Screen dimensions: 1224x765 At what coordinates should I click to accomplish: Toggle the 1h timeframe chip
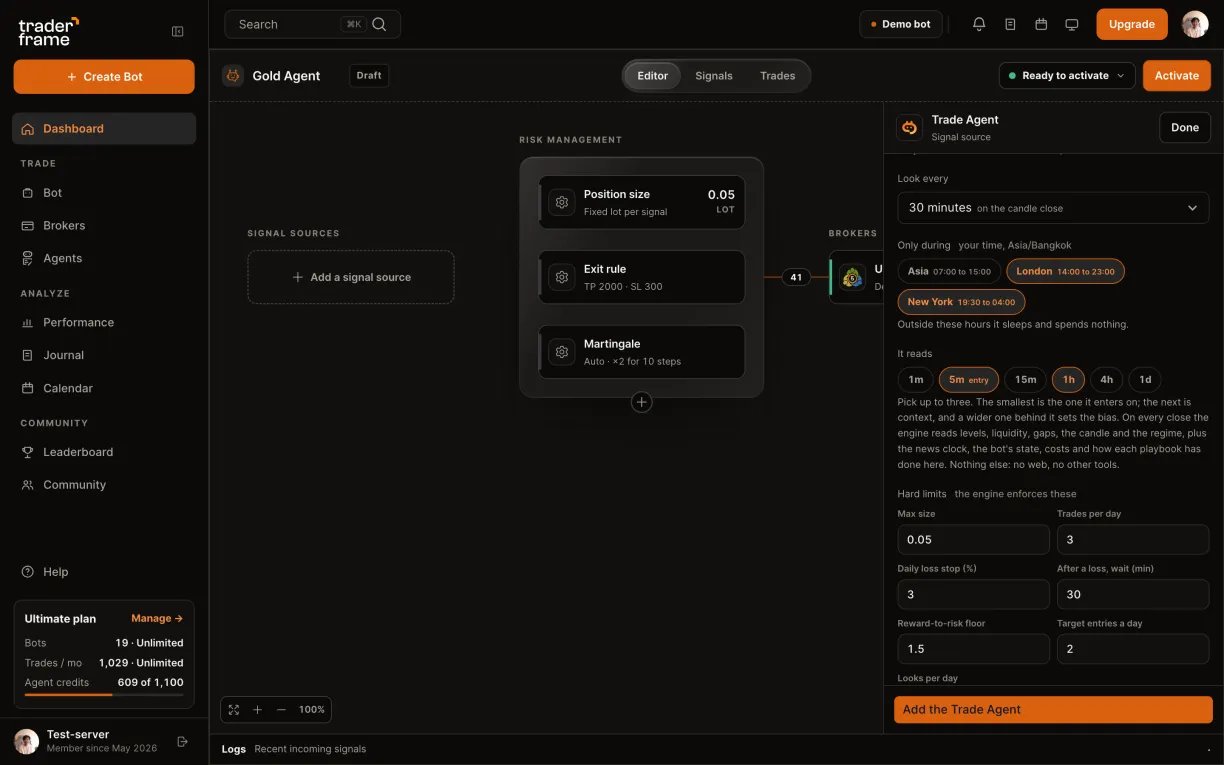[x=1069, y=379]
